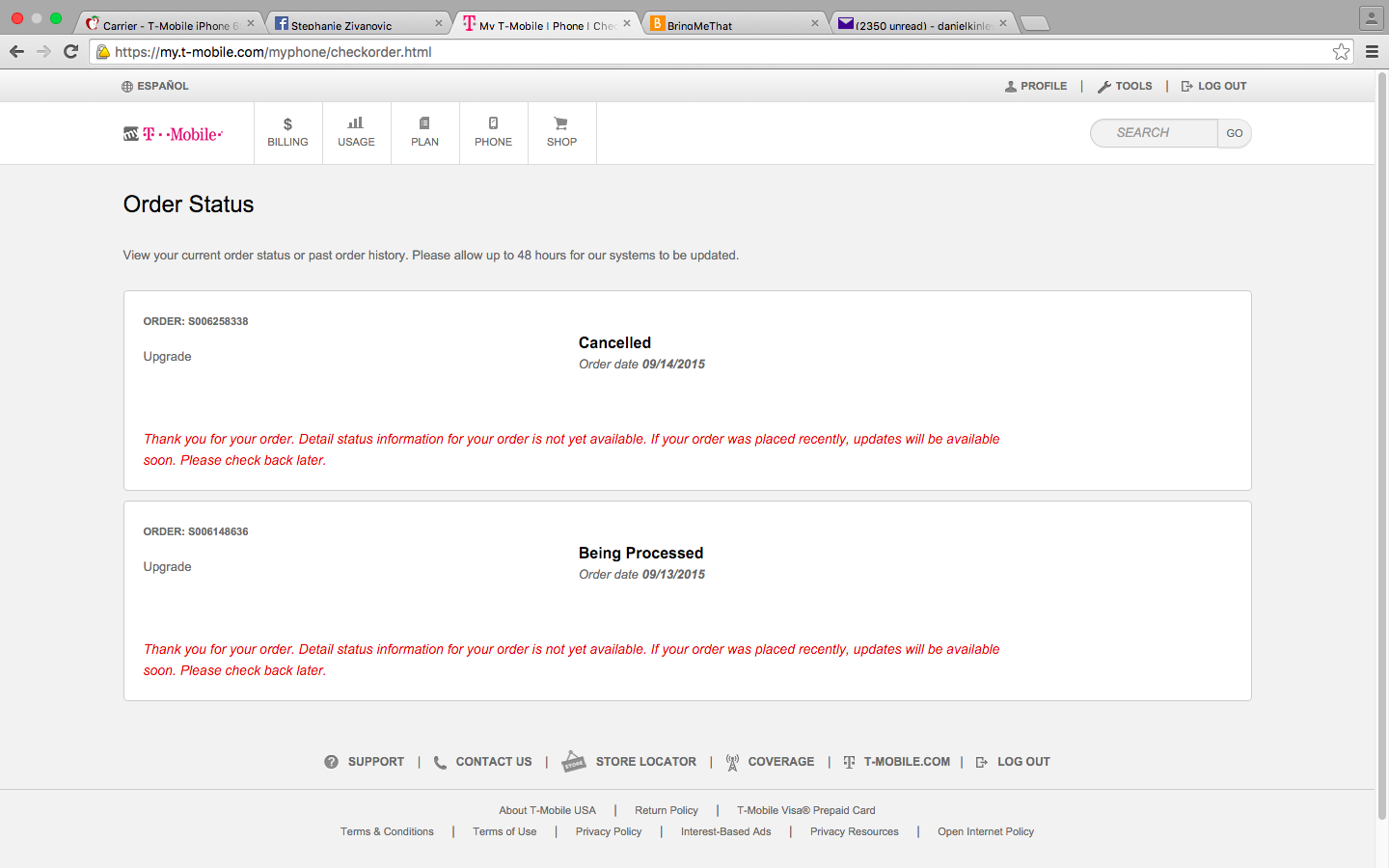
Task: Open Interest-Based Ads link
Action: (x=726, y=831)
